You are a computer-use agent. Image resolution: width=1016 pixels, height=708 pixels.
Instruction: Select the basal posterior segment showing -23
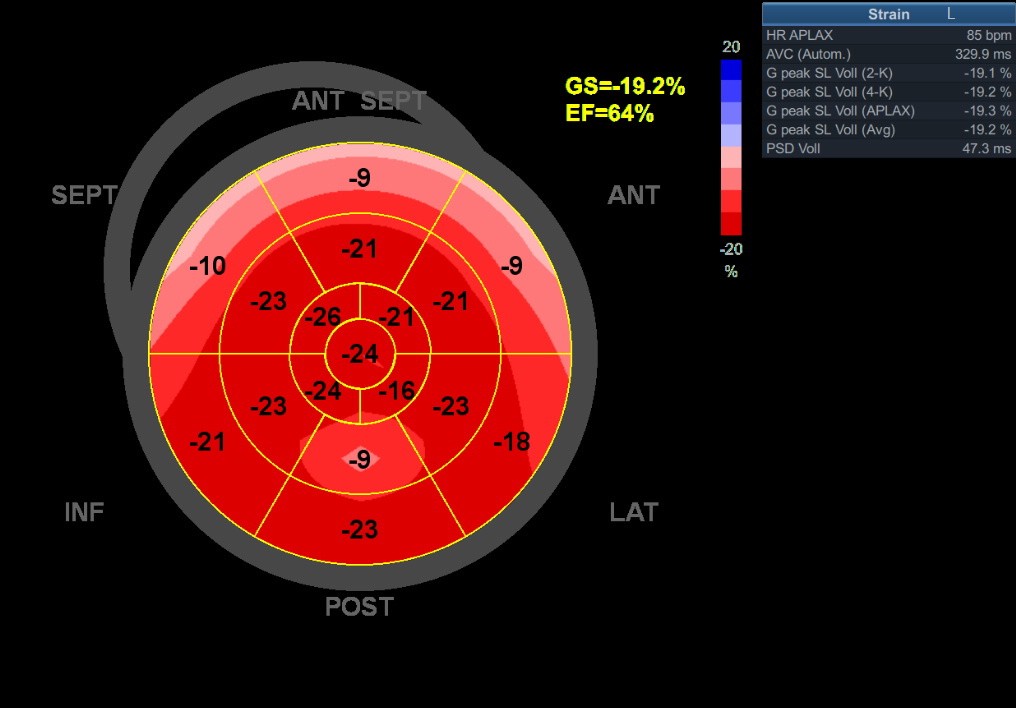[x=360, y=530]
